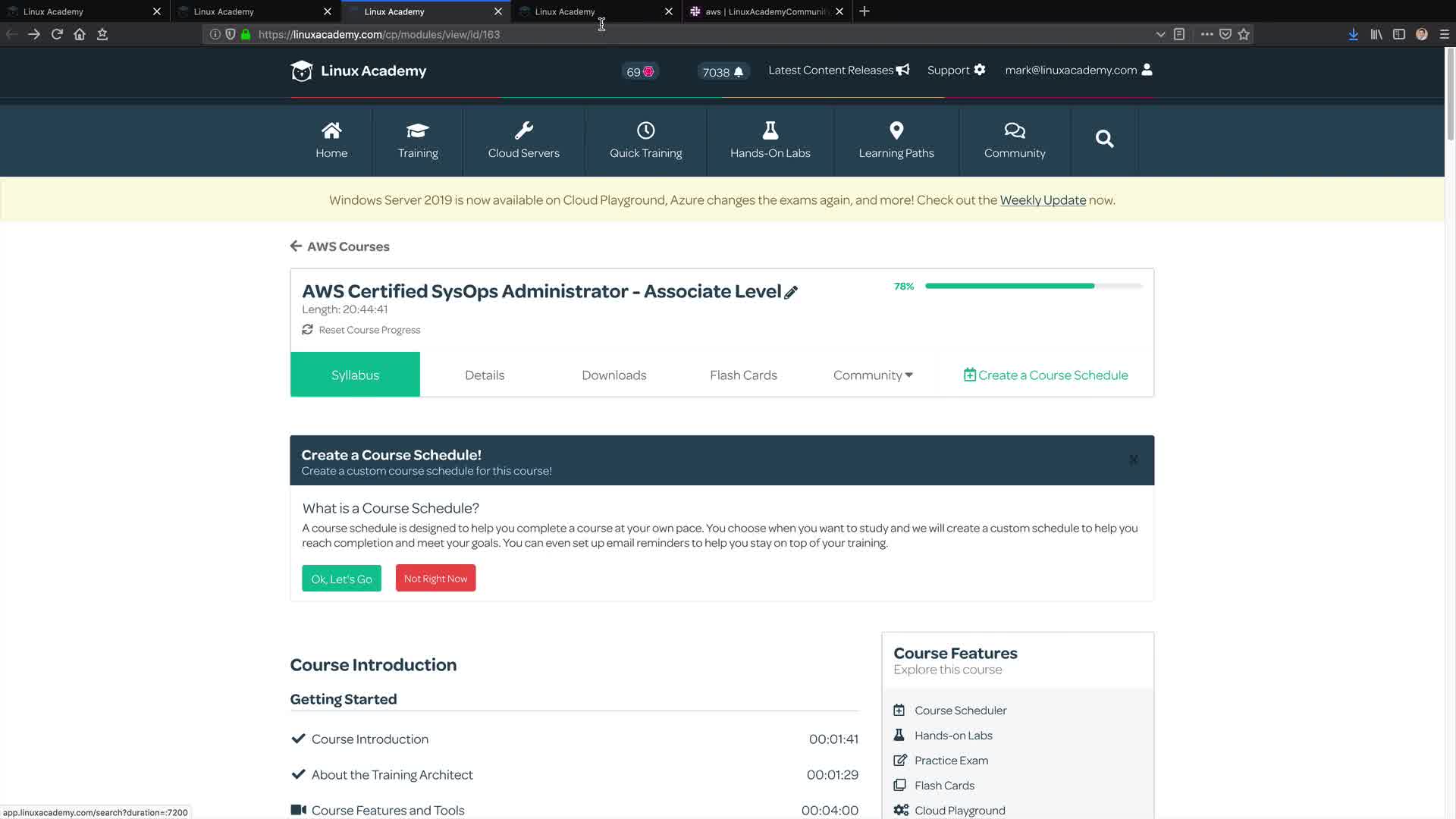Click the pencil edit icon beside course title

tap(791, 293)
